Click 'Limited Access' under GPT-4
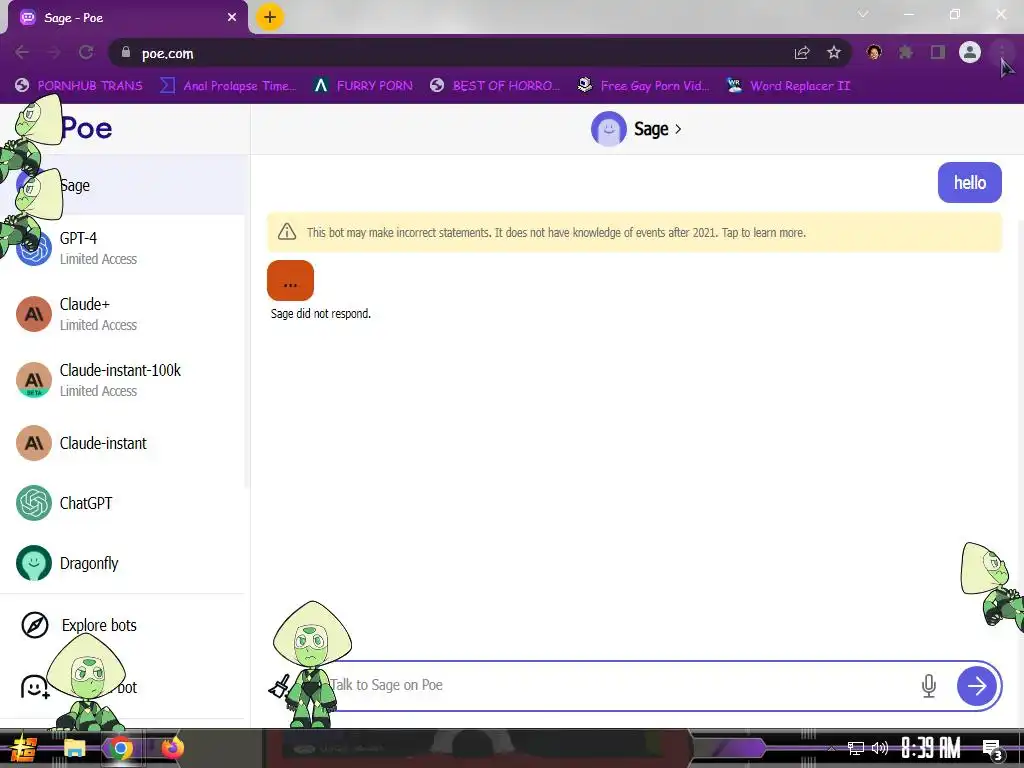 point(99,259)
